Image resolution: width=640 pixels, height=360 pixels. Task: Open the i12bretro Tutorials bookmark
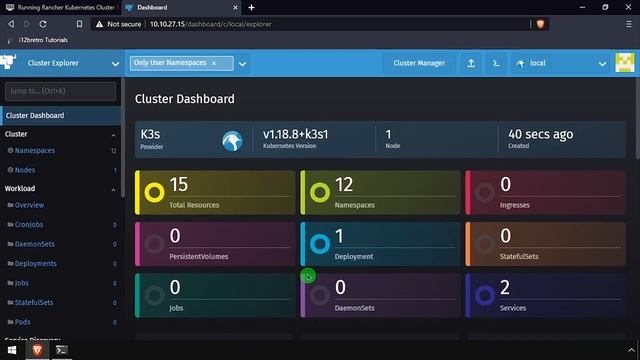coord(38,40)
